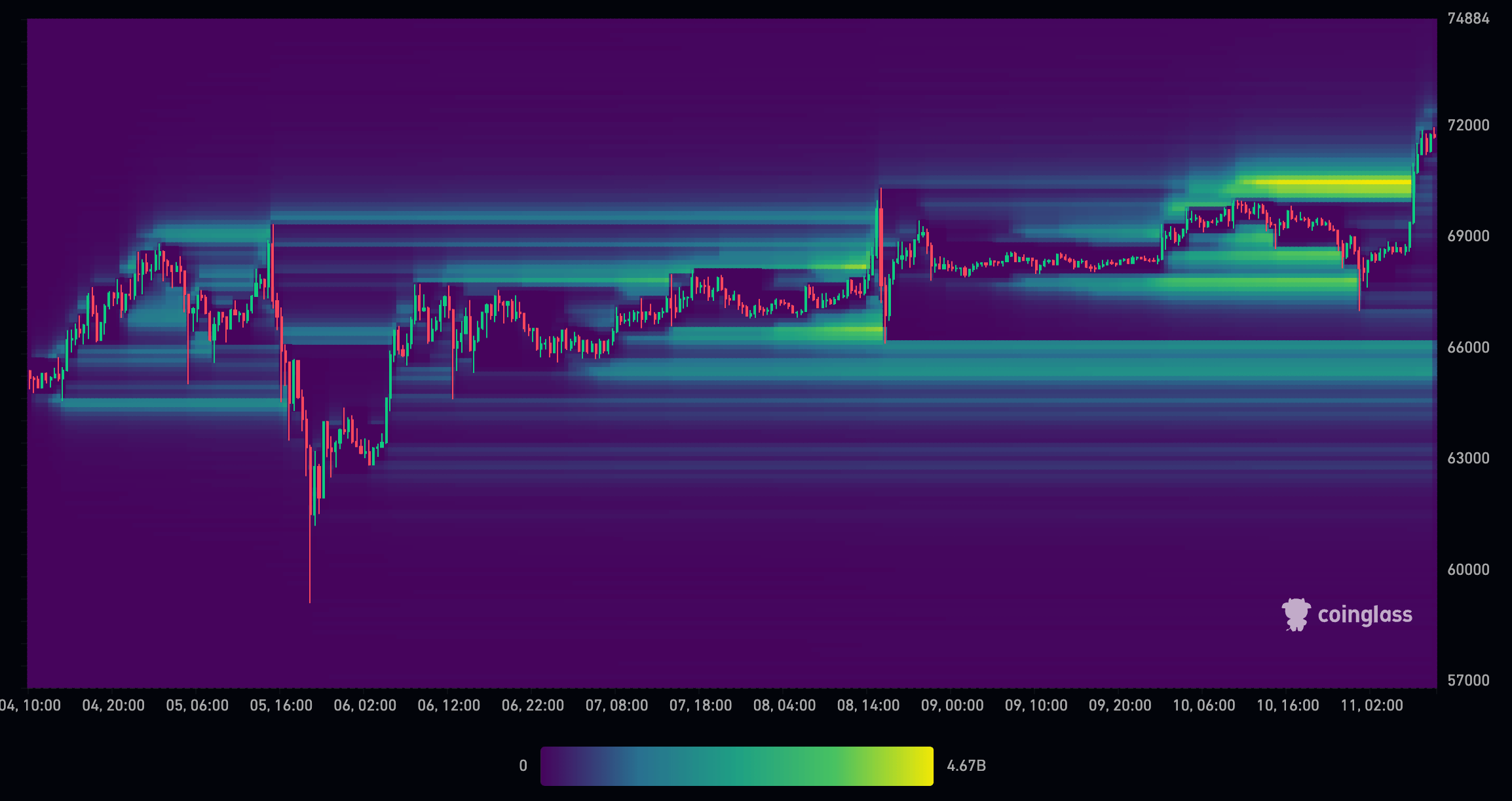Click the 05, 16:00 time axis label
The image size is (1512, 801).
(281, 705)
